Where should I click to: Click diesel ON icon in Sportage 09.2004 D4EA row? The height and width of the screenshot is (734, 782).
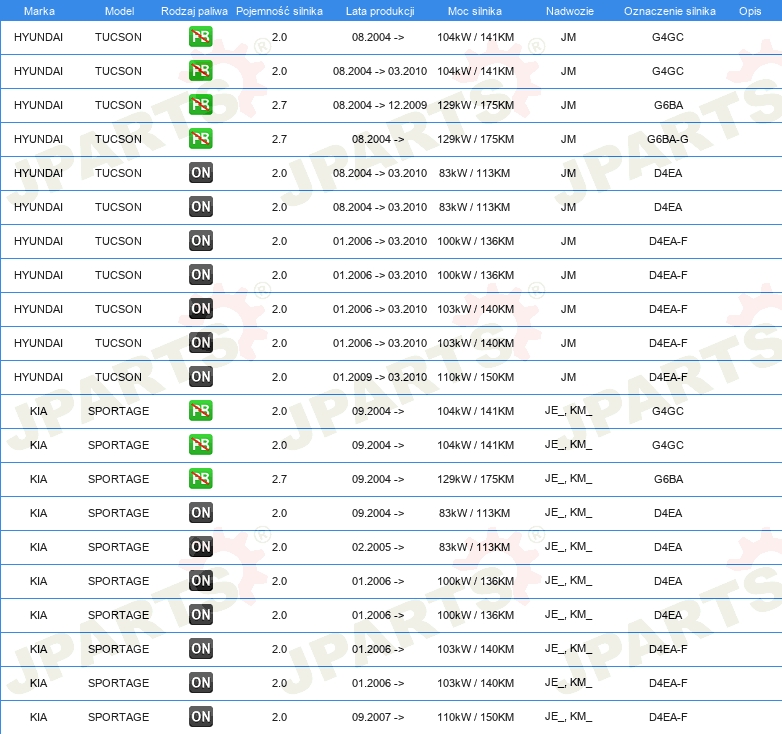pos(200,513)
